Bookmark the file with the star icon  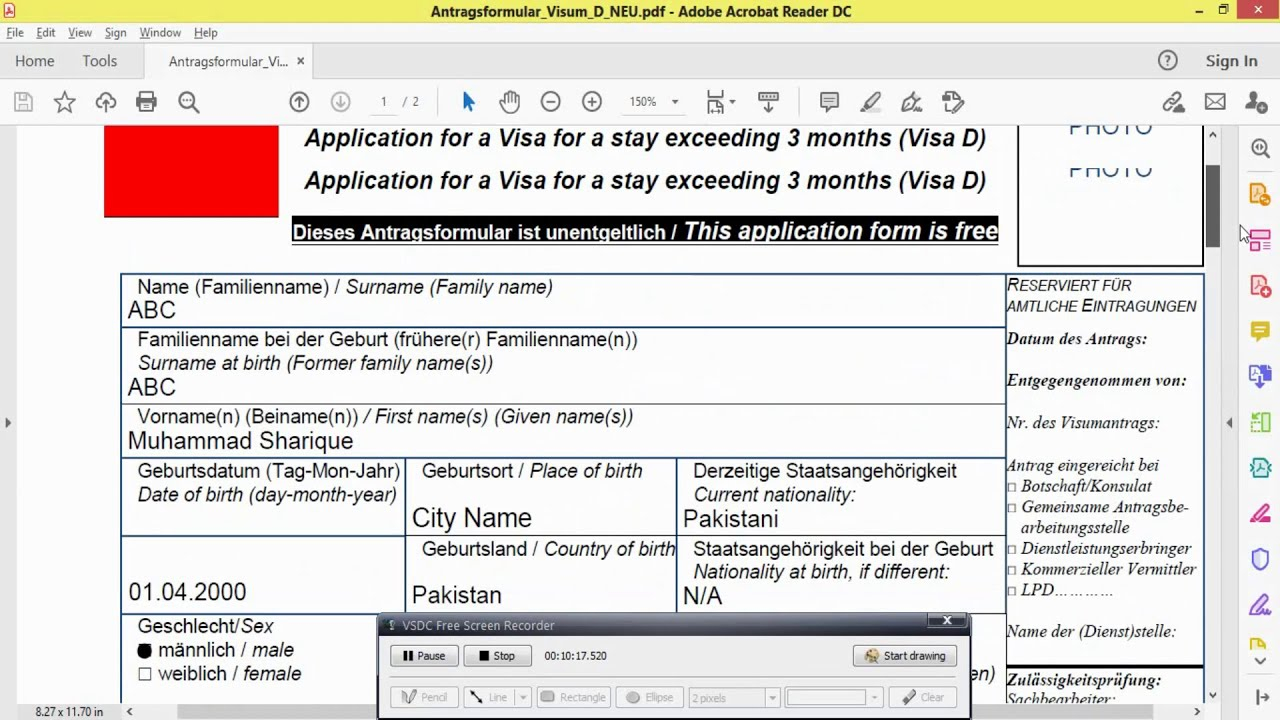coord(65,102)
